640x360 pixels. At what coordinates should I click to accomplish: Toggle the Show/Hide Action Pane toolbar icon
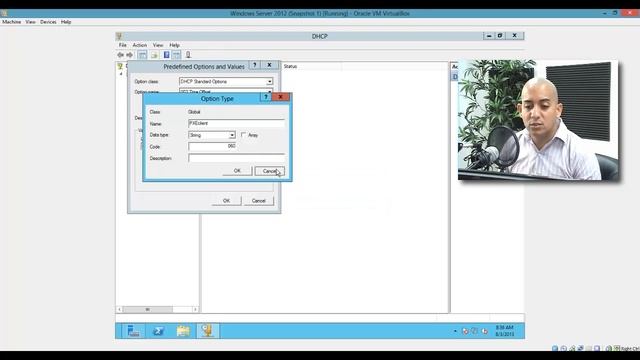(176, 55)
